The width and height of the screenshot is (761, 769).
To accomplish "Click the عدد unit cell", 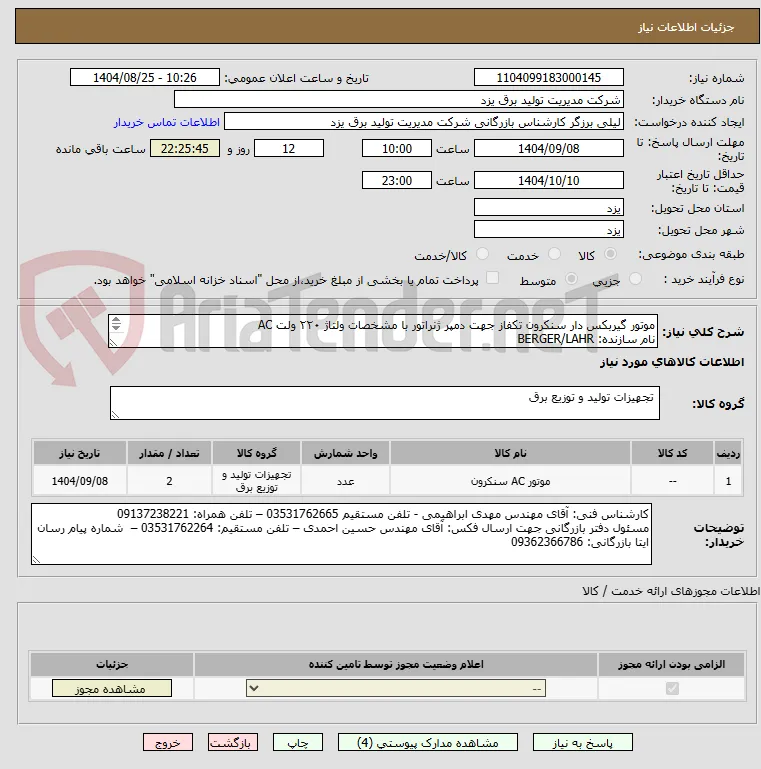I will [346, 481].
